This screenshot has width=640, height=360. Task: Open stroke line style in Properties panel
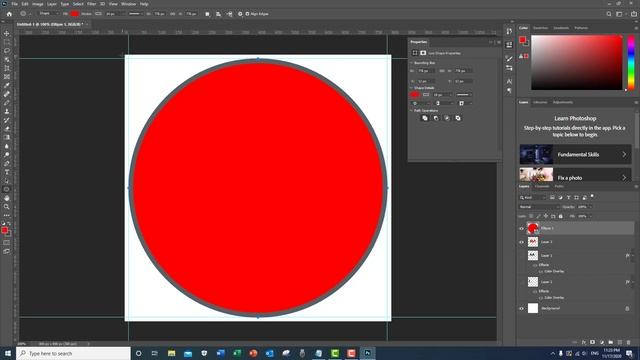tap(464, 95)
